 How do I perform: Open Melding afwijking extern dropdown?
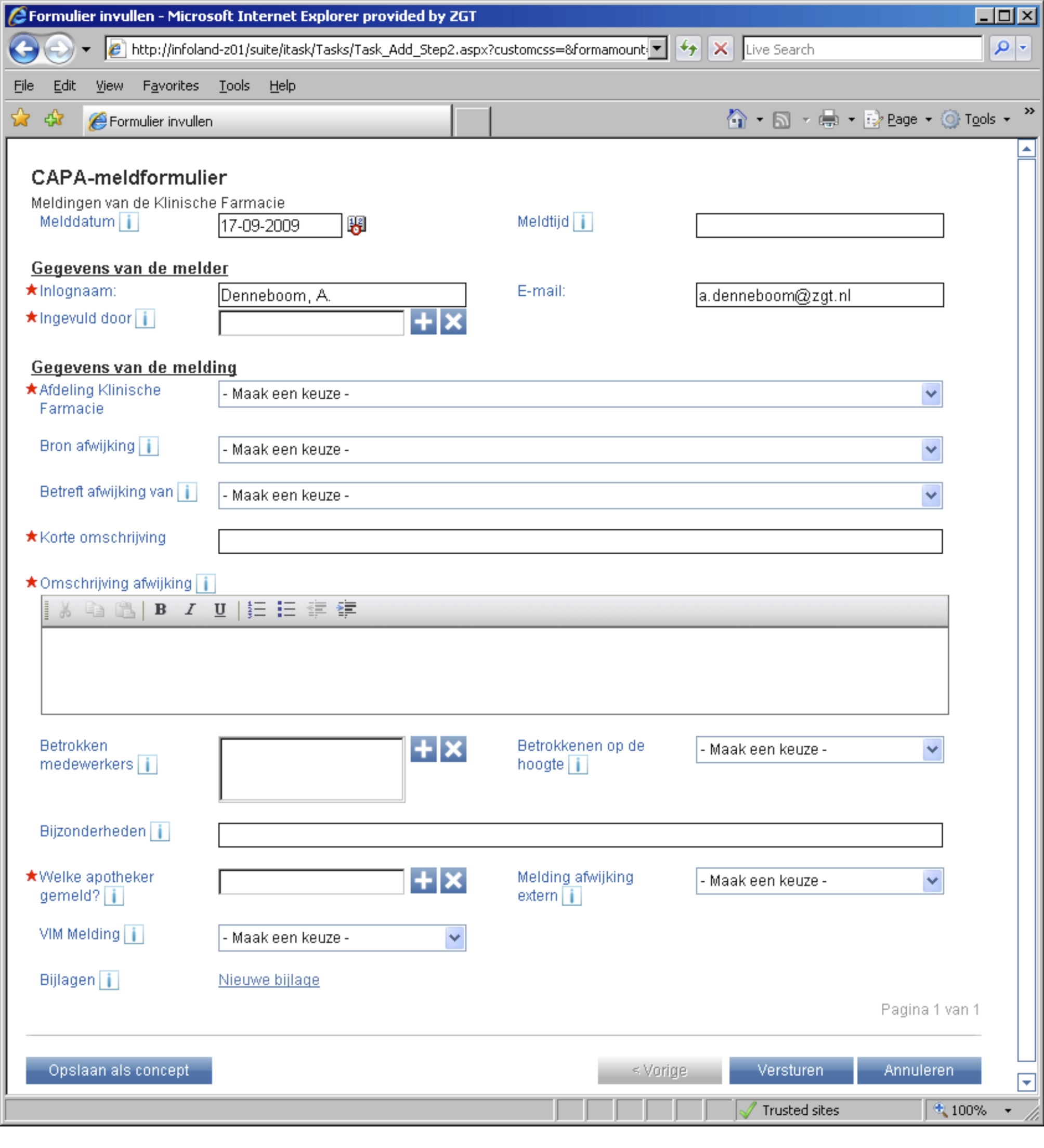pyautogui.click(x=931, y=881)
